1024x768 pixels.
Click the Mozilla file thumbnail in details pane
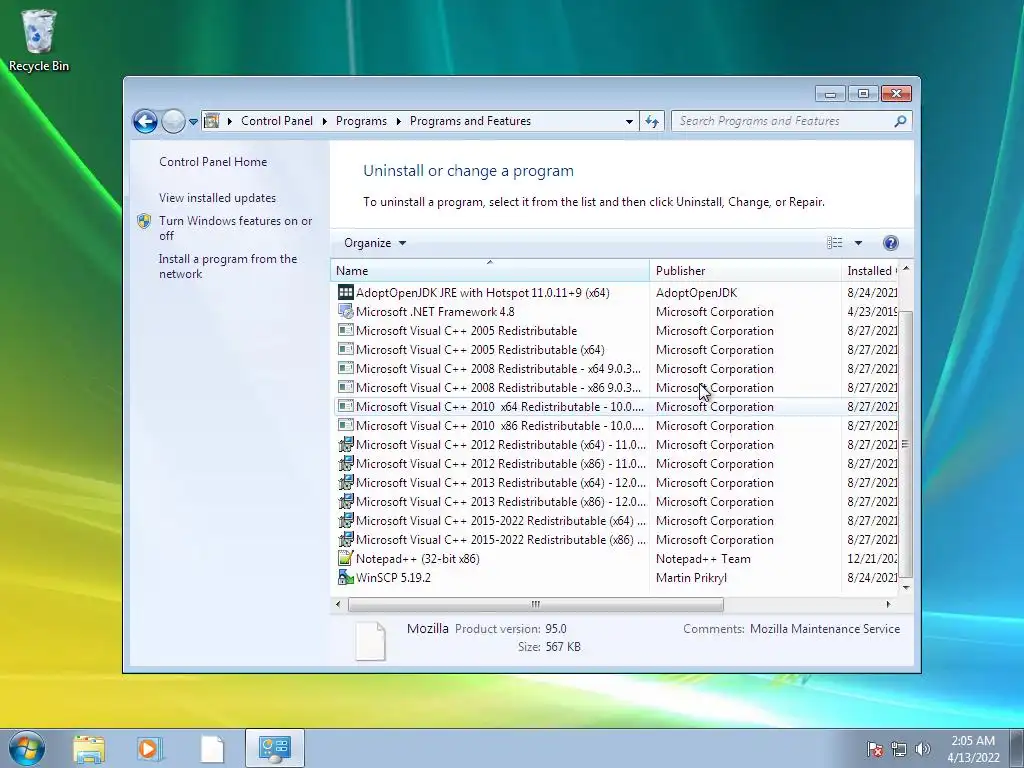pos(370,641)
